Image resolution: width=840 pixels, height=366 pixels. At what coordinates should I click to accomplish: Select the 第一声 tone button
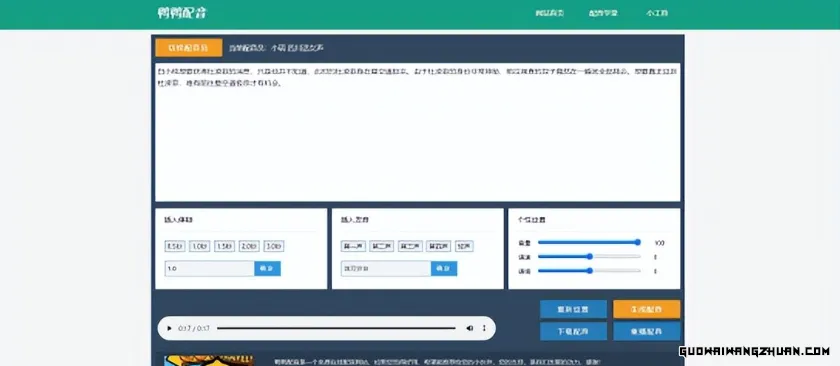354,247
